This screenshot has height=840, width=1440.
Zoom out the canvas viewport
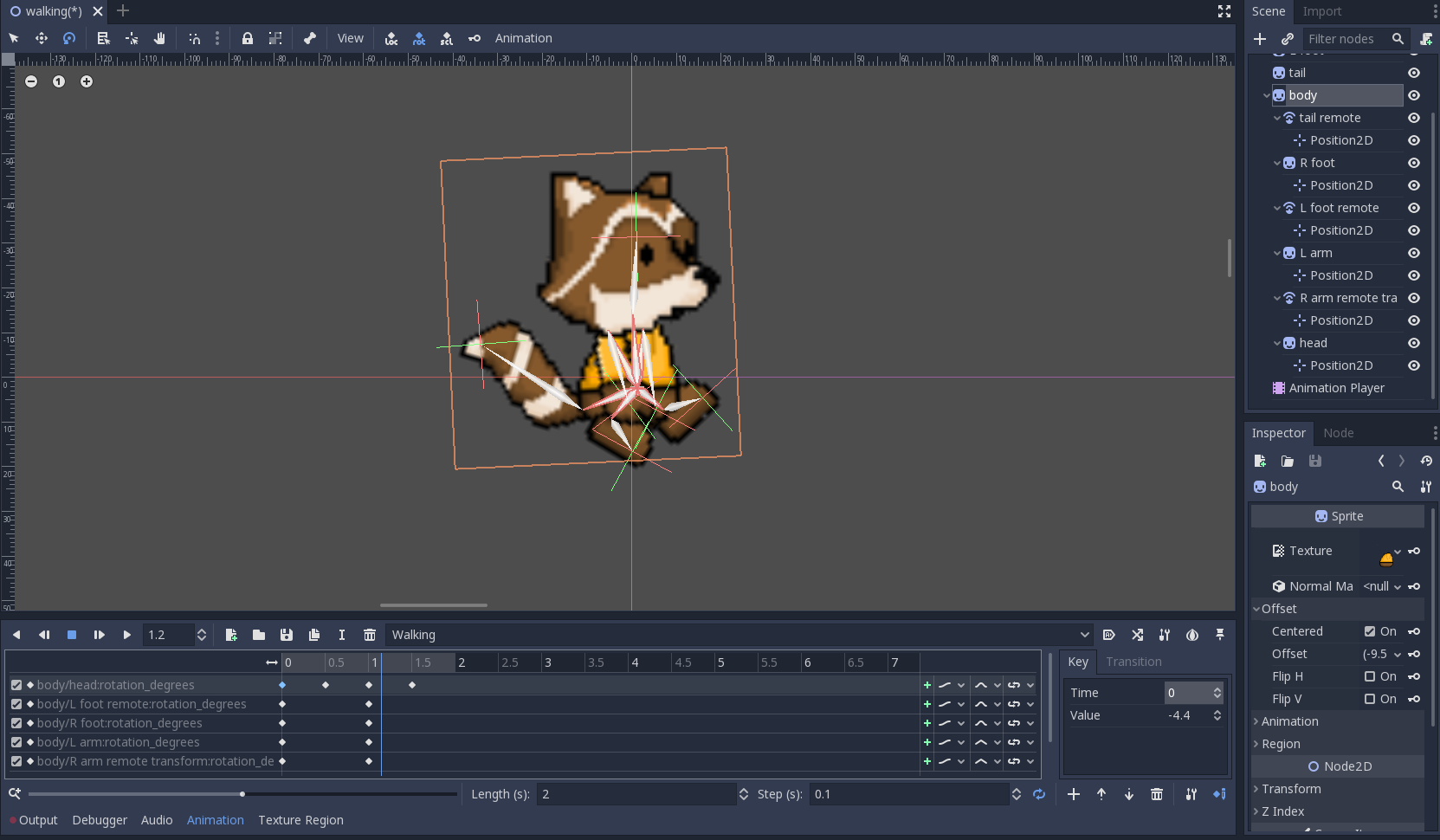tap(31, 81)
